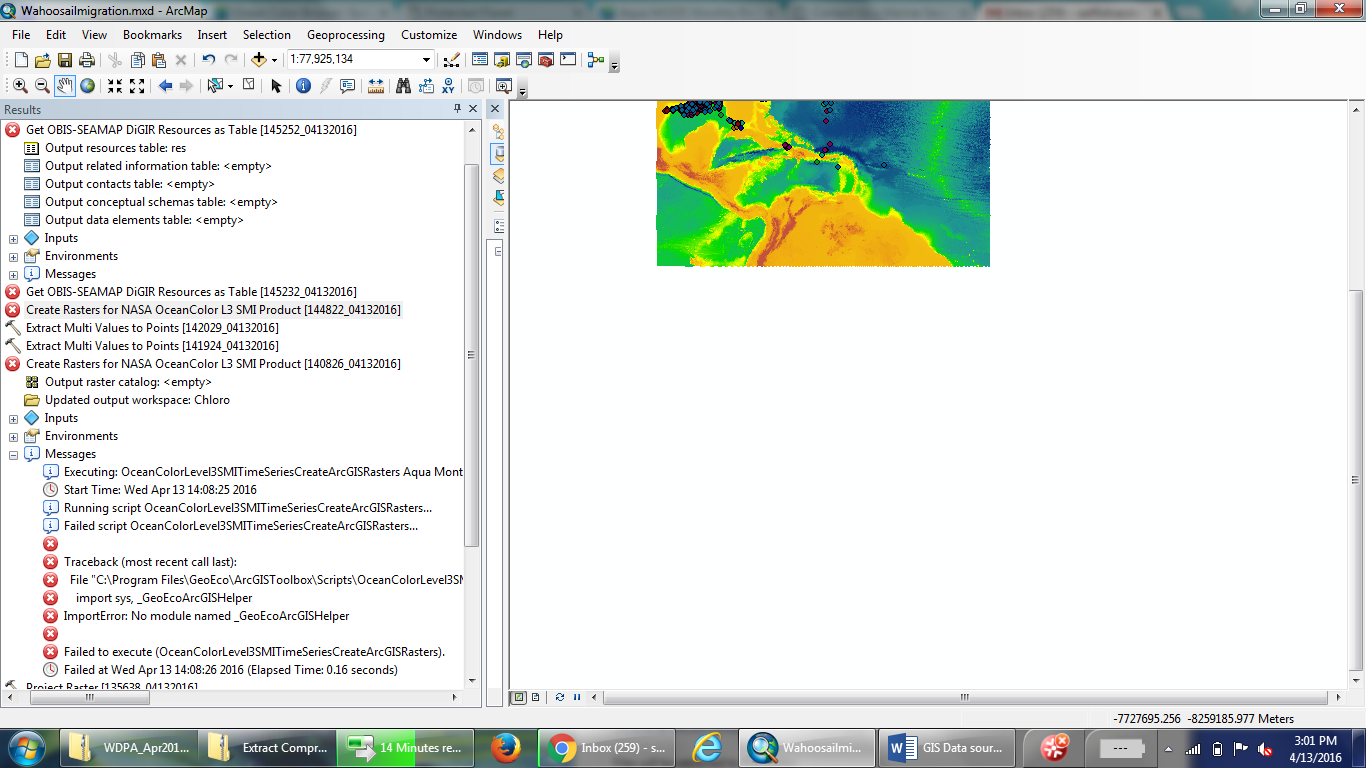
Task: Pick the Measure ruler tool
Action: 376,86
